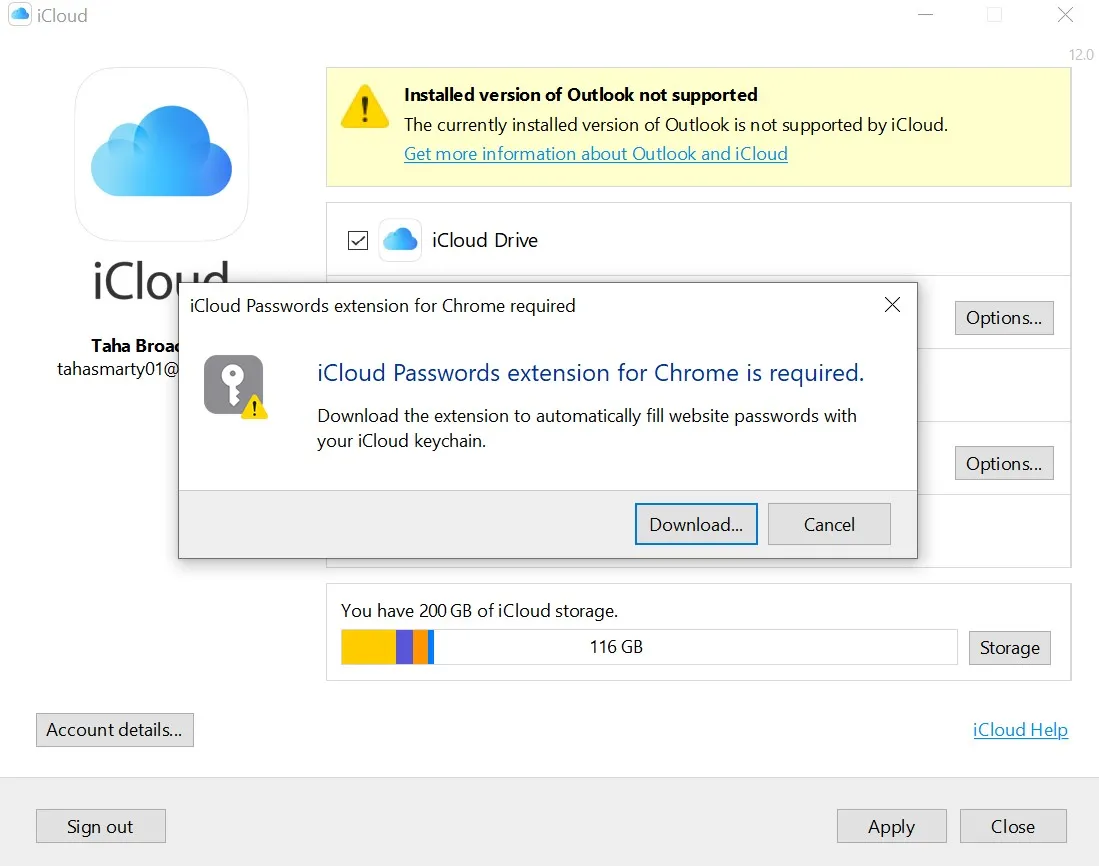Click the keychain padlock icon in the dialog
The image size is (1099, 866).
point(234,383)
